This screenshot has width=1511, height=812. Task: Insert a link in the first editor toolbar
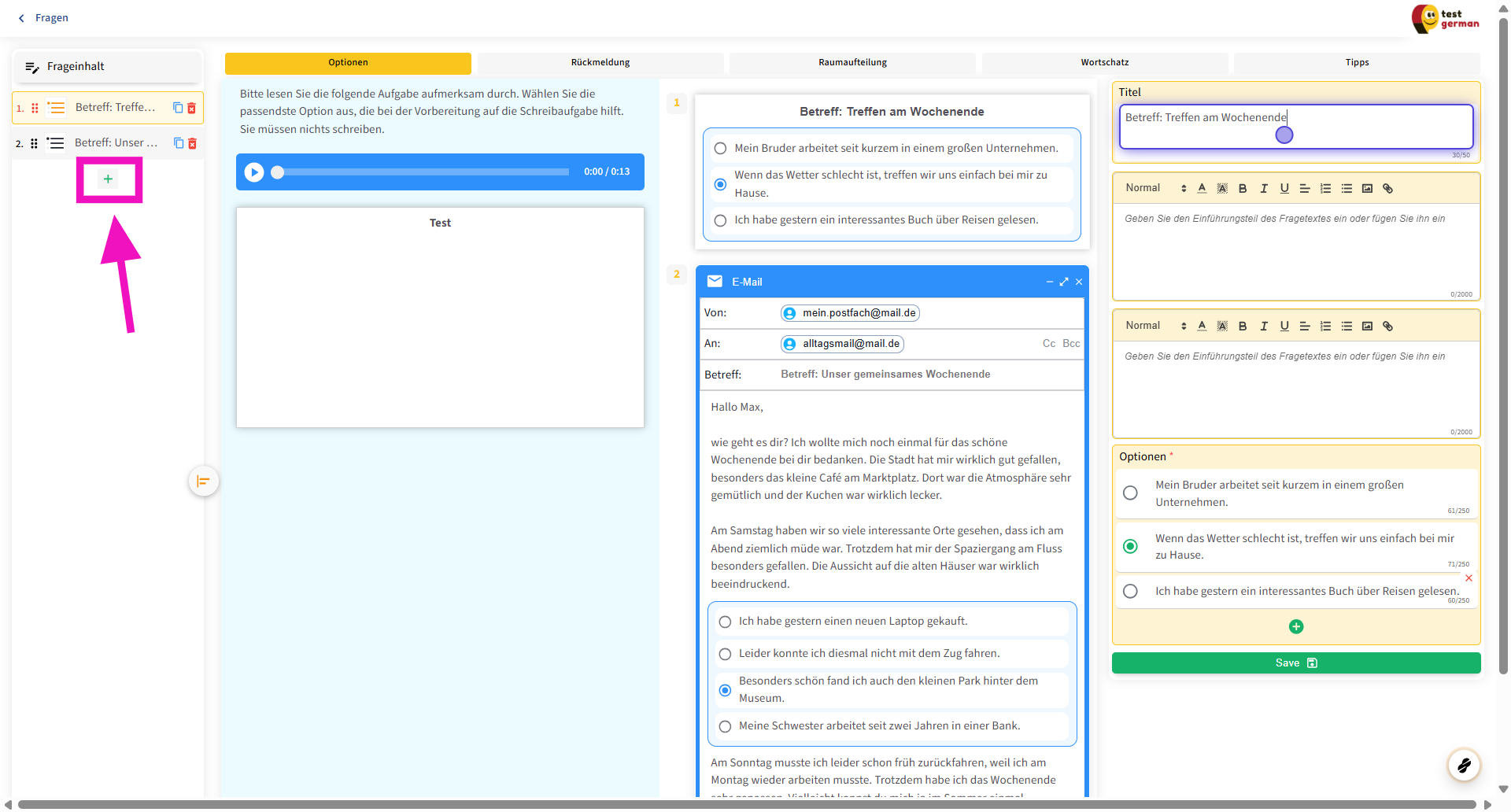point(1387,189)
